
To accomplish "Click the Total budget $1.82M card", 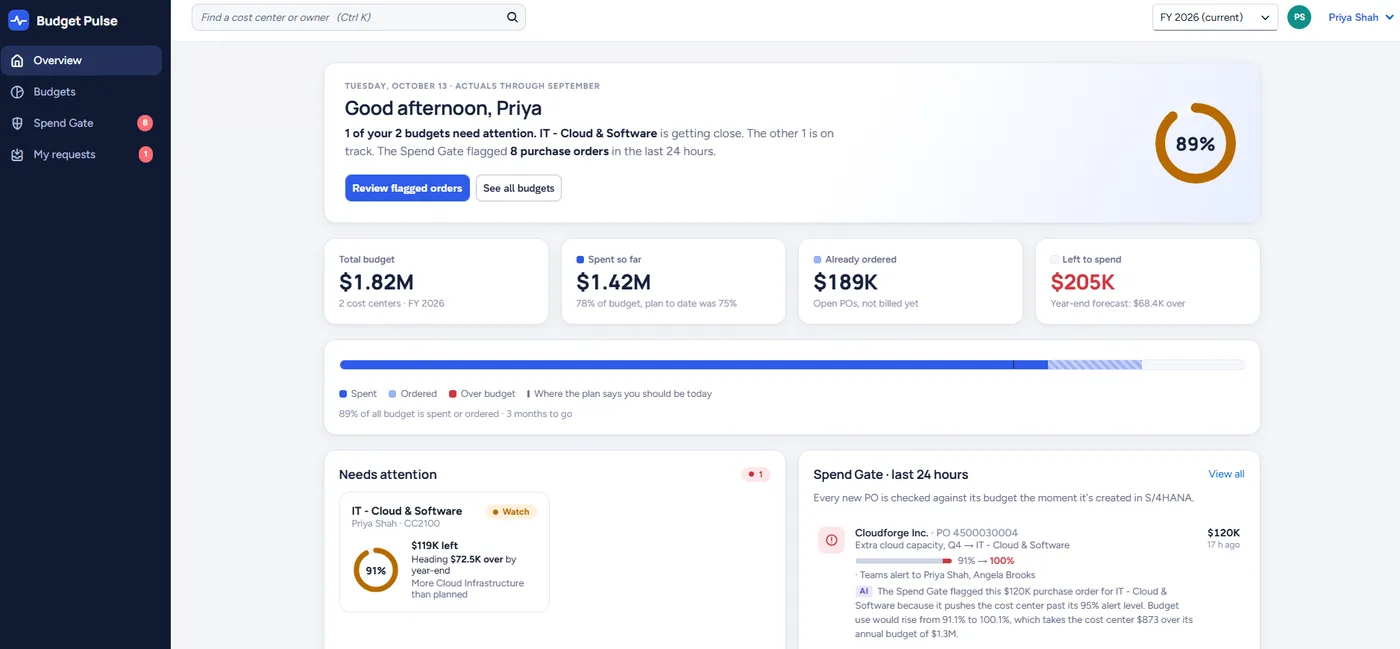I will [x=436, y=281].
